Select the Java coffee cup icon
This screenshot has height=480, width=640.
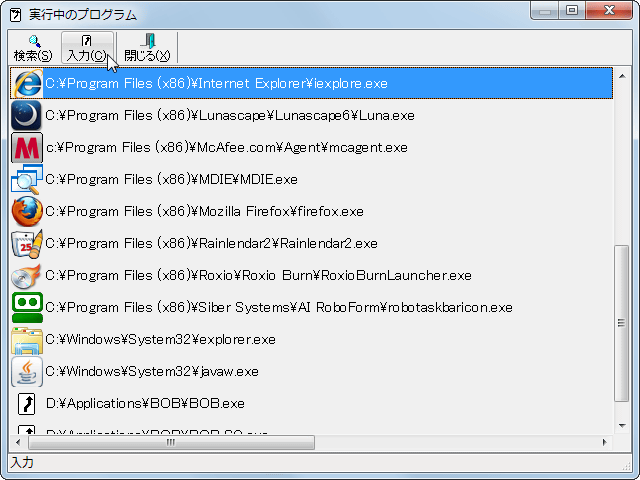point(27,371)
